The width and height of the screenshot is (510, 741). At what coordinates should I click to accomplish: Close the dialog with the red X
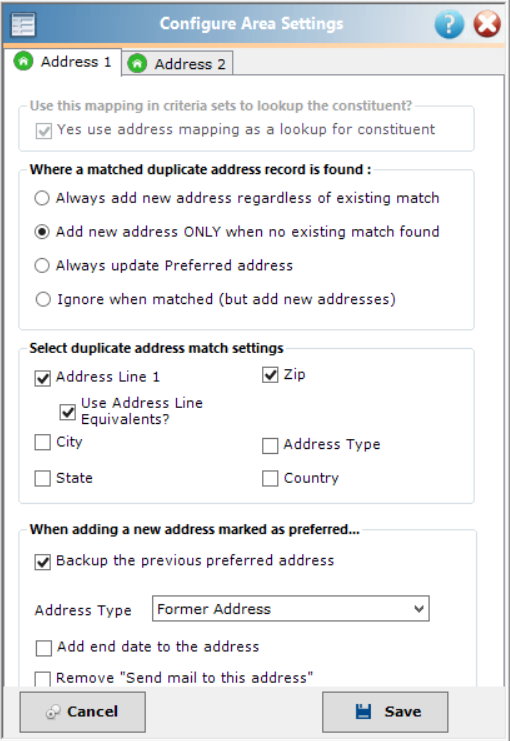coord(487,24)
